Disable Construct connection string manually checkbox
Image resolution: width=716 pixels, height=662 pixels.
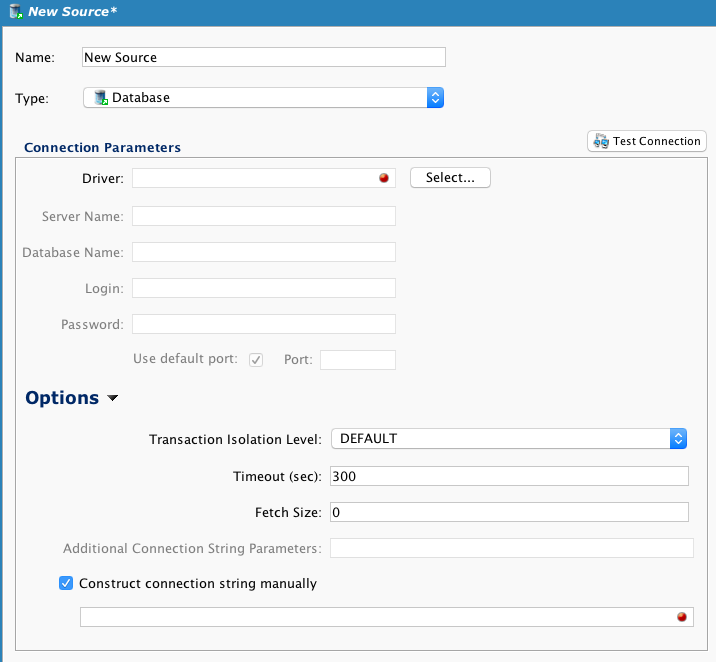[66, 583]
